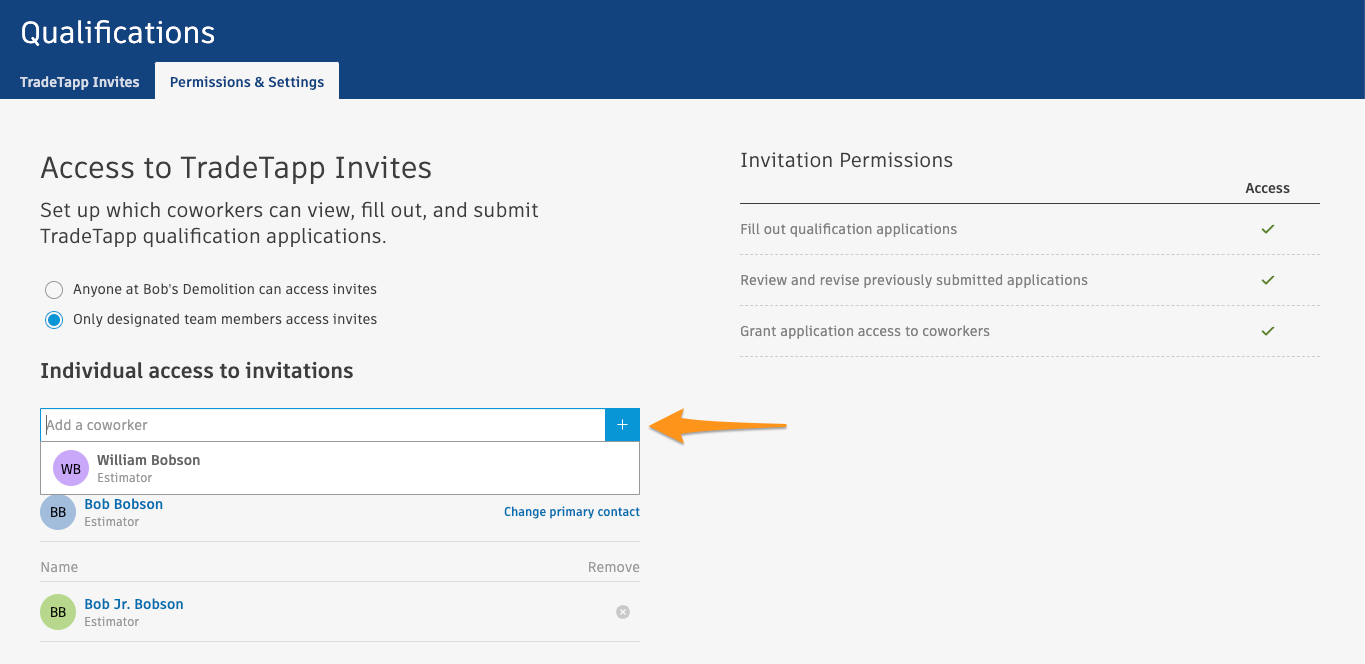This screenshot has width=1365, height=664.
Task: Focus the Add a coworker input field
Action: coord(322,425)
